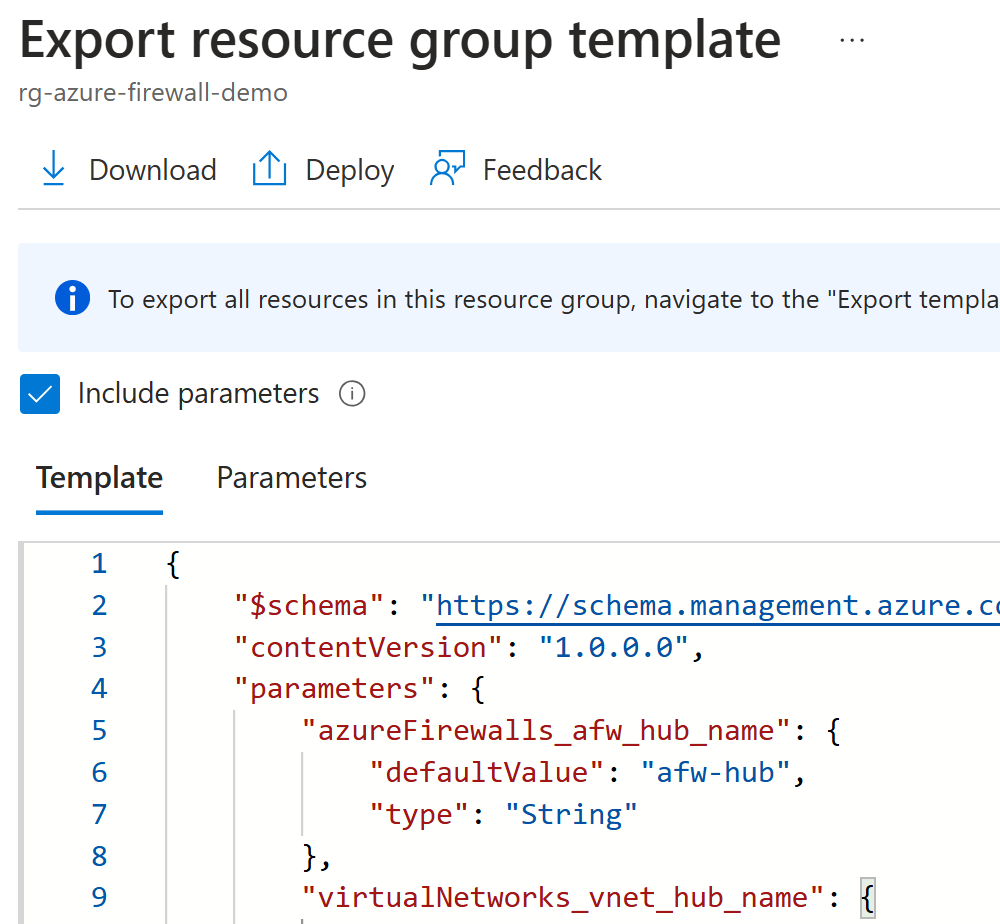
Task: Click the "afw-hub" default value
Action: coord(717,772)
